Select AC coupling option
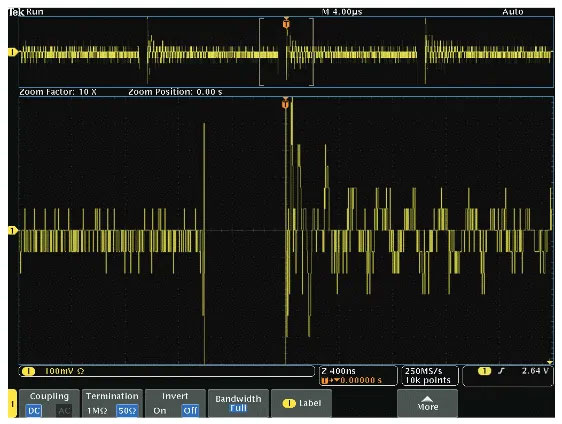562x424 pixels. (x=64, y=410)
